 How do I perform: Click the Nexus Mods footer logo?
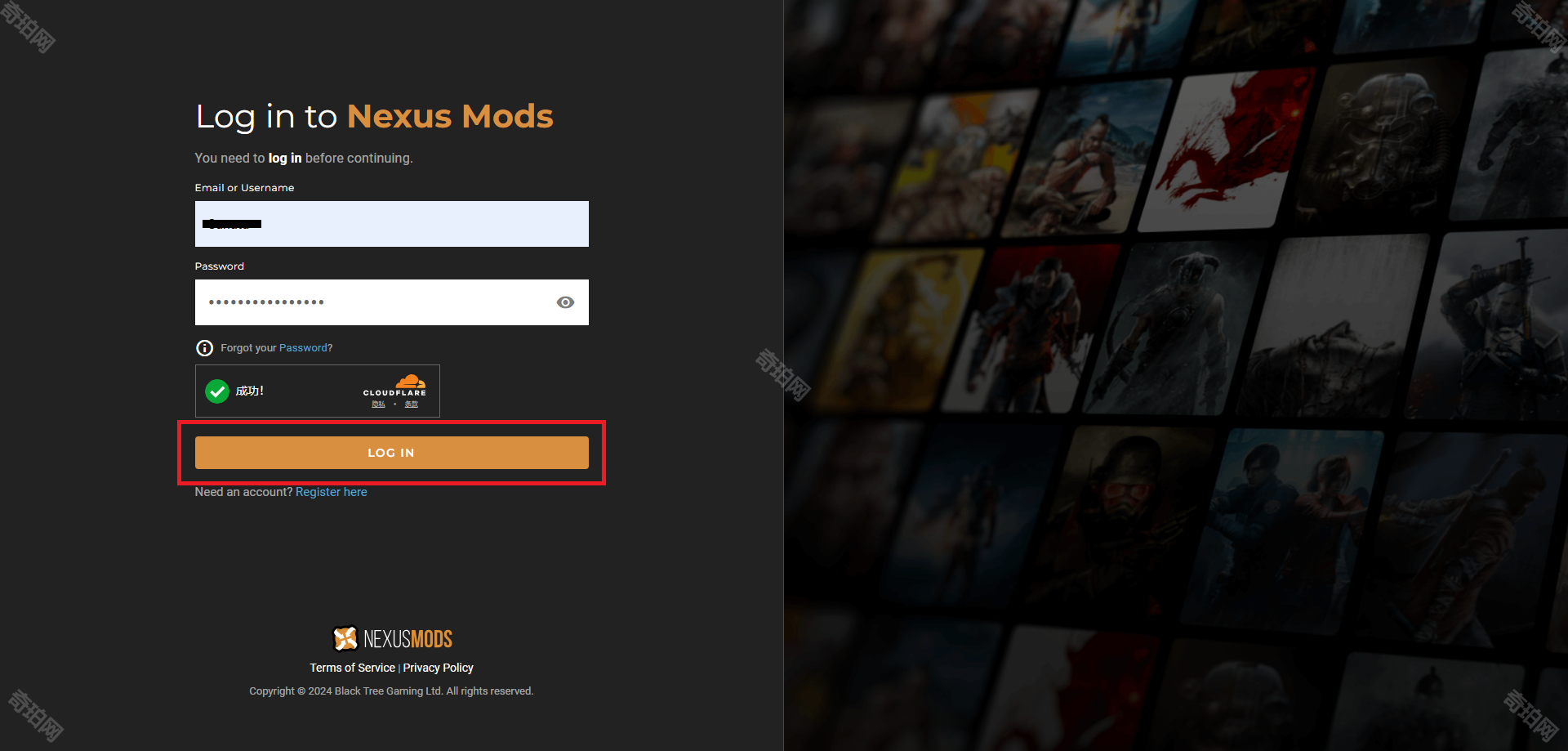(345, 638)
